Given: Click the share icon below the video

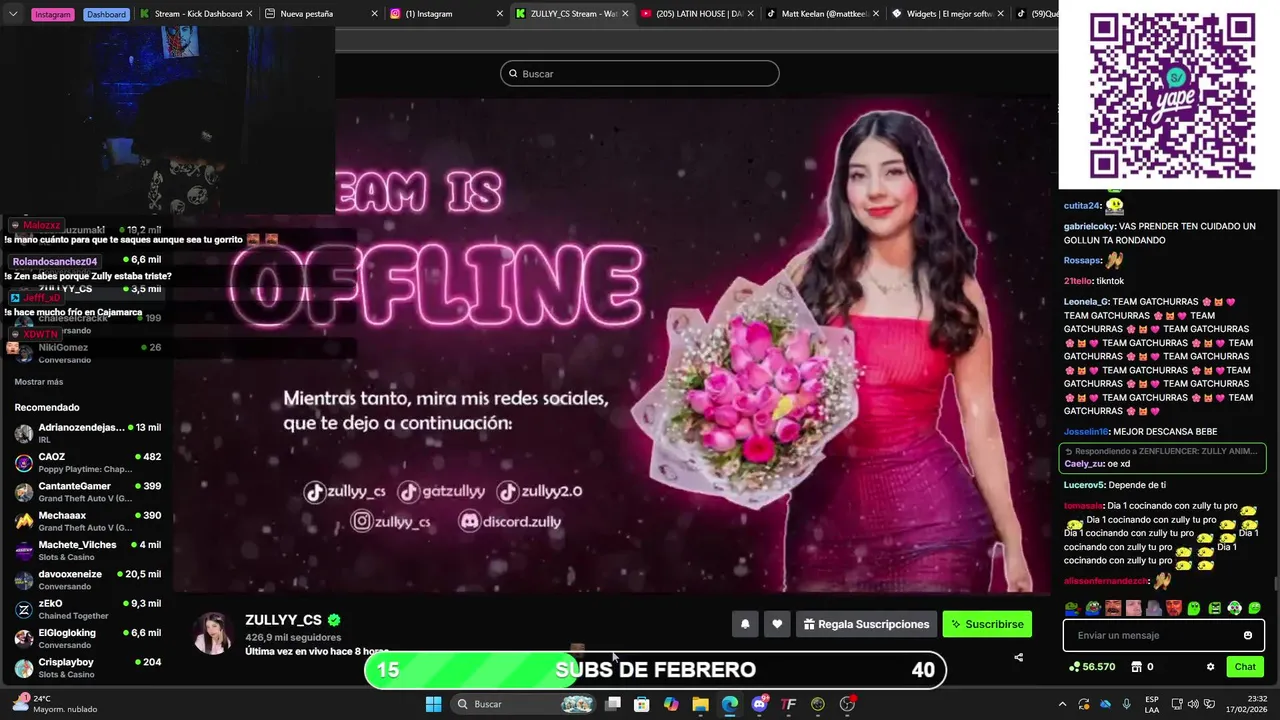Looking at the screenshot, I should point(1018,657).
